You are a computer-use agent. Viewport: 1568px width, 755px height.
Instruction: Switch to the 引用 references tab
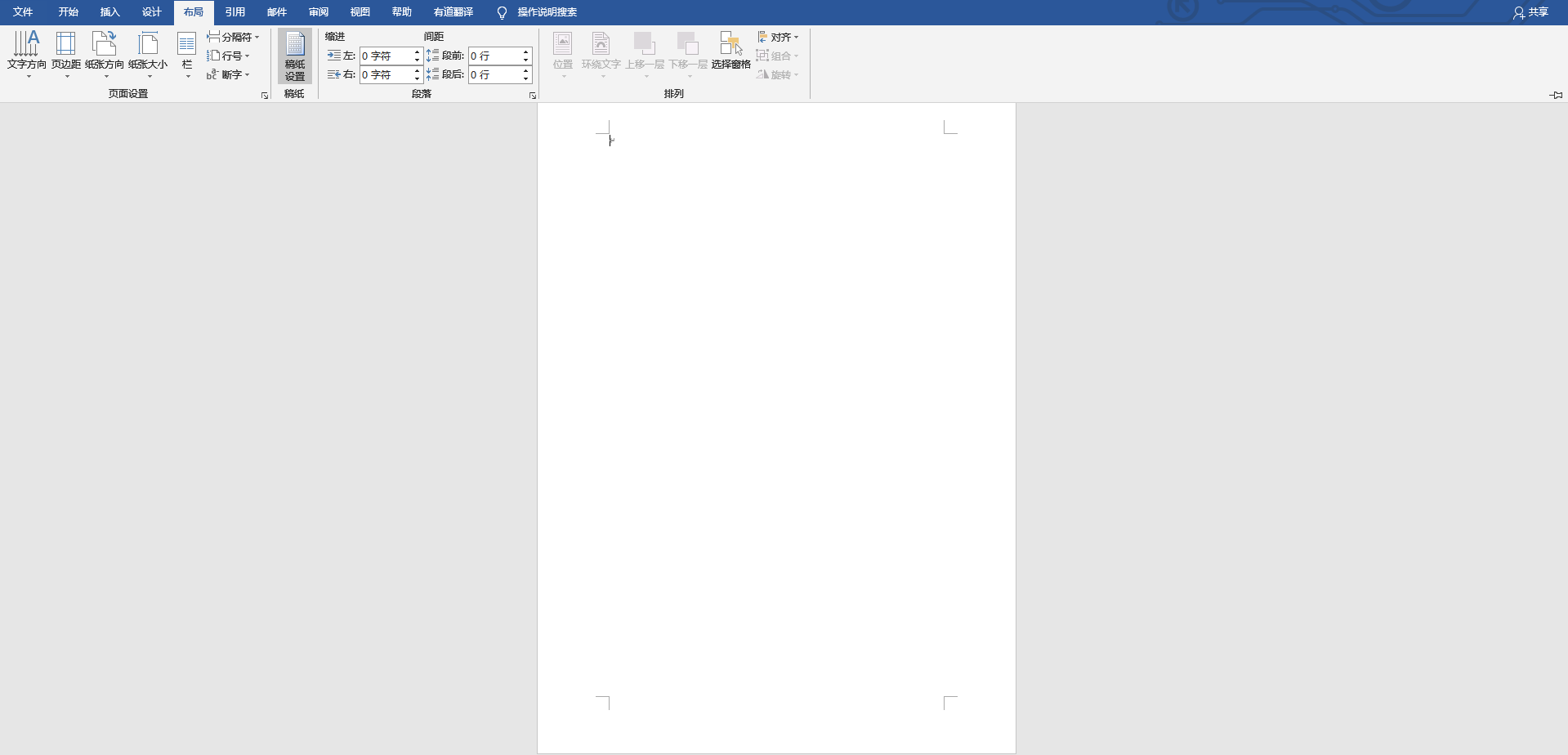tap(235, 12)
